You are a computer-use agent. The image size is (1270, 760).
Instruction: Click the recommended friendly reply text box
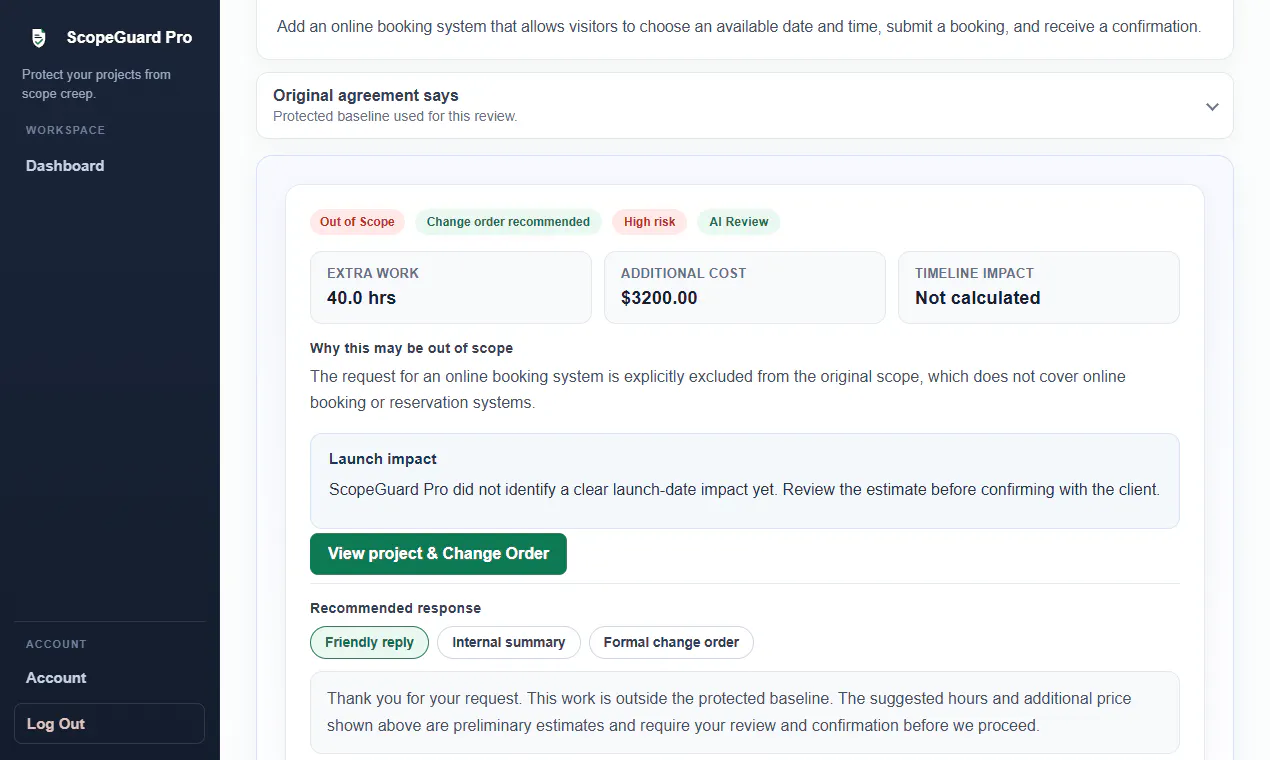[x=745, y=712]
